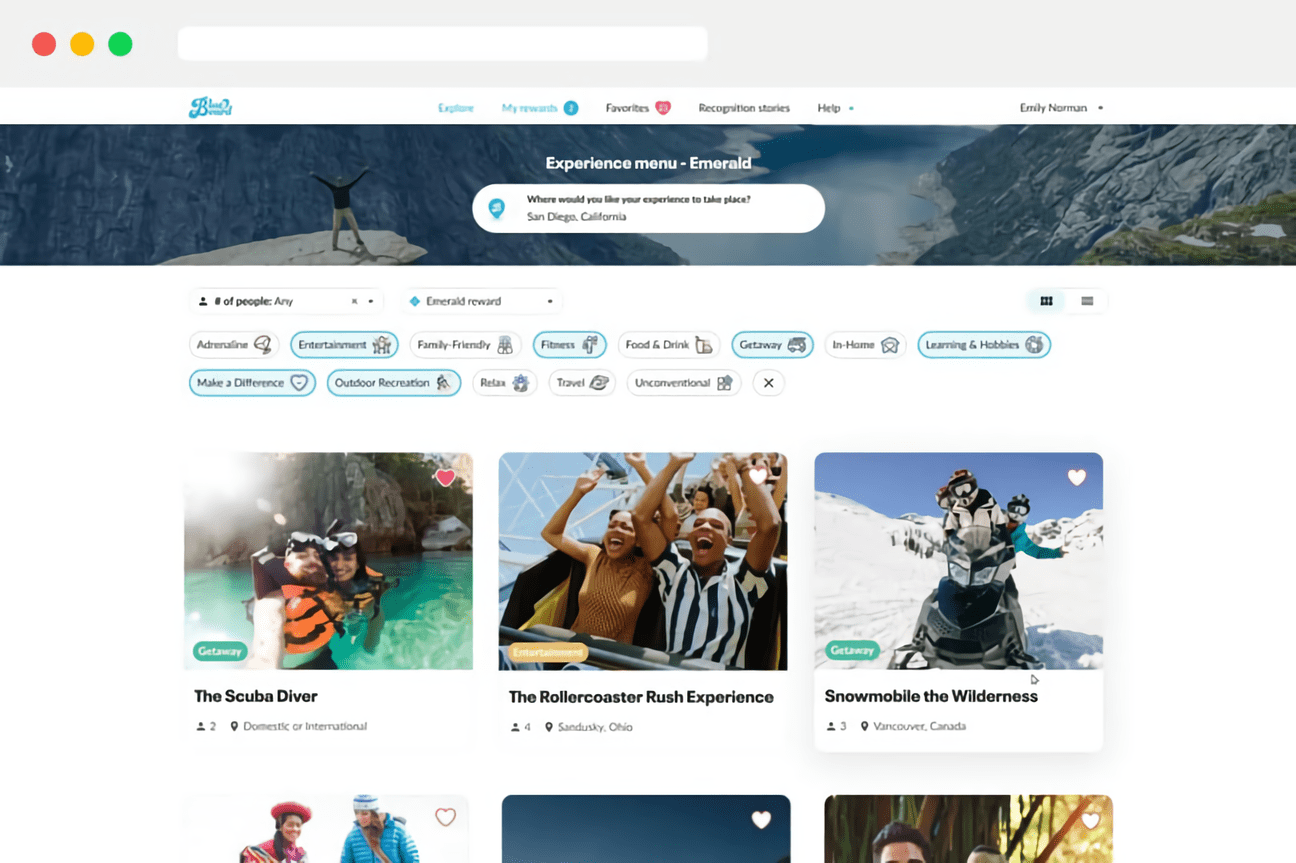Toggle the Food & Drink category filter
Screen dimensions: 1296x863
(x=669, y=345)
